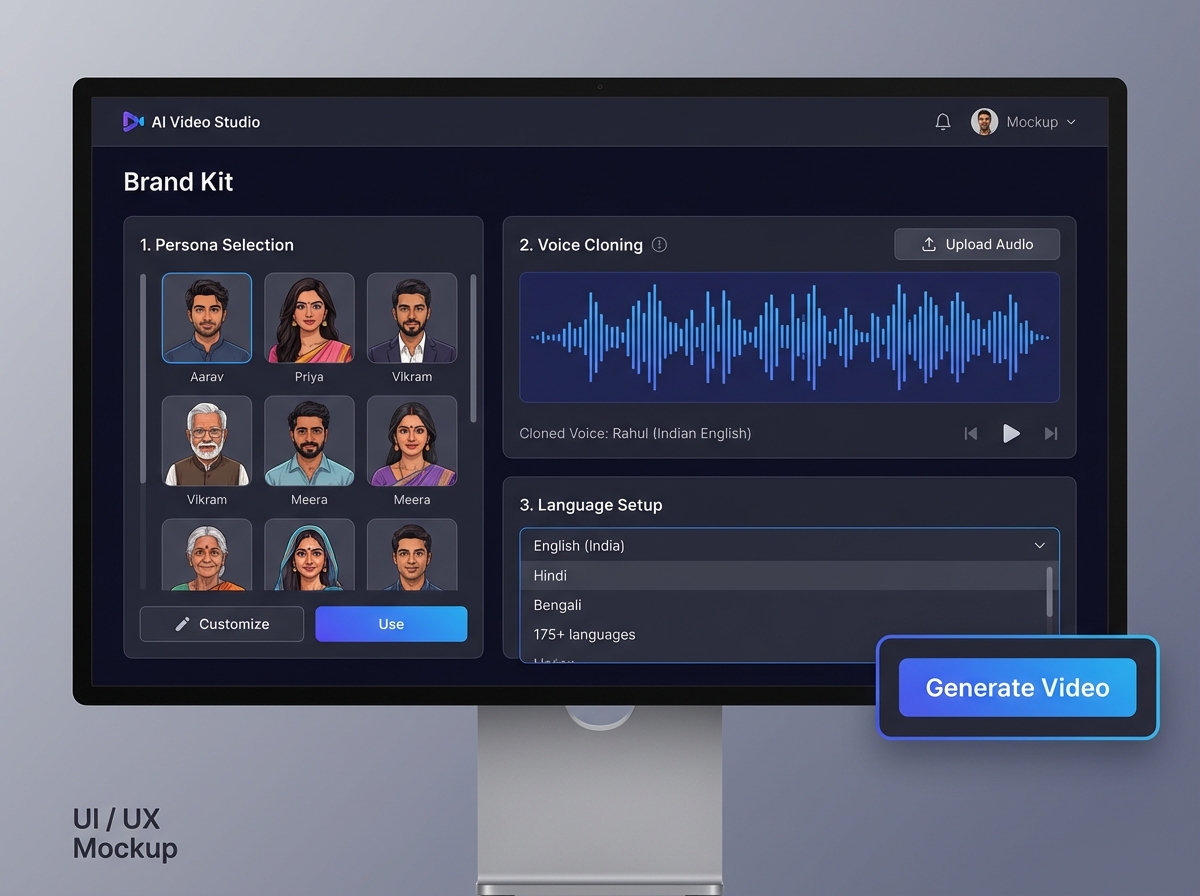
Task: Skip to previous in voice playback
Action: point(970,433)
